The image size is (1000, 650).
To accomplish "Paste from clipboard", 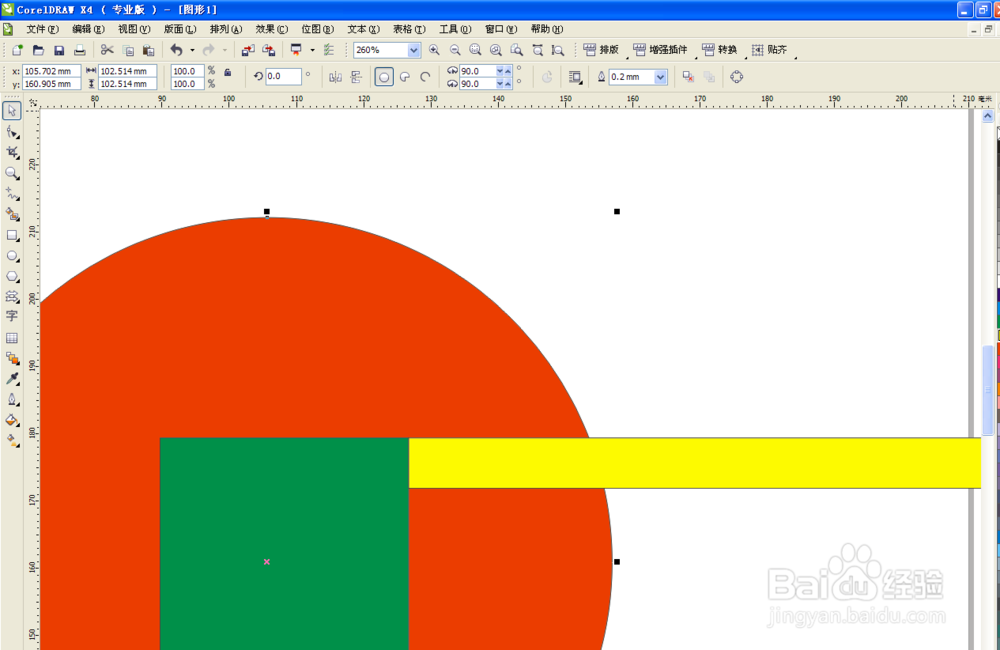I will [x=149, y=50].
